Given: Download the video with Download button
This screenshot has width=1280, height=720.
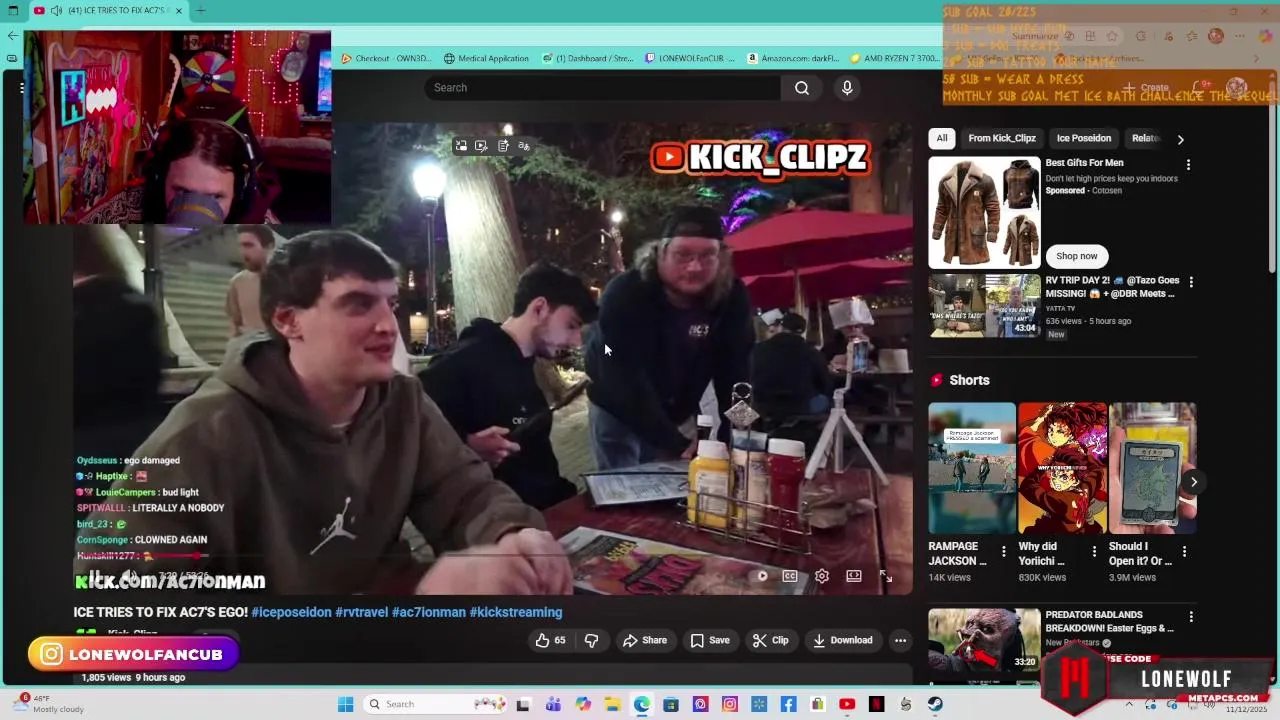Looking at the screenshot, I should (x=843, y=640).
